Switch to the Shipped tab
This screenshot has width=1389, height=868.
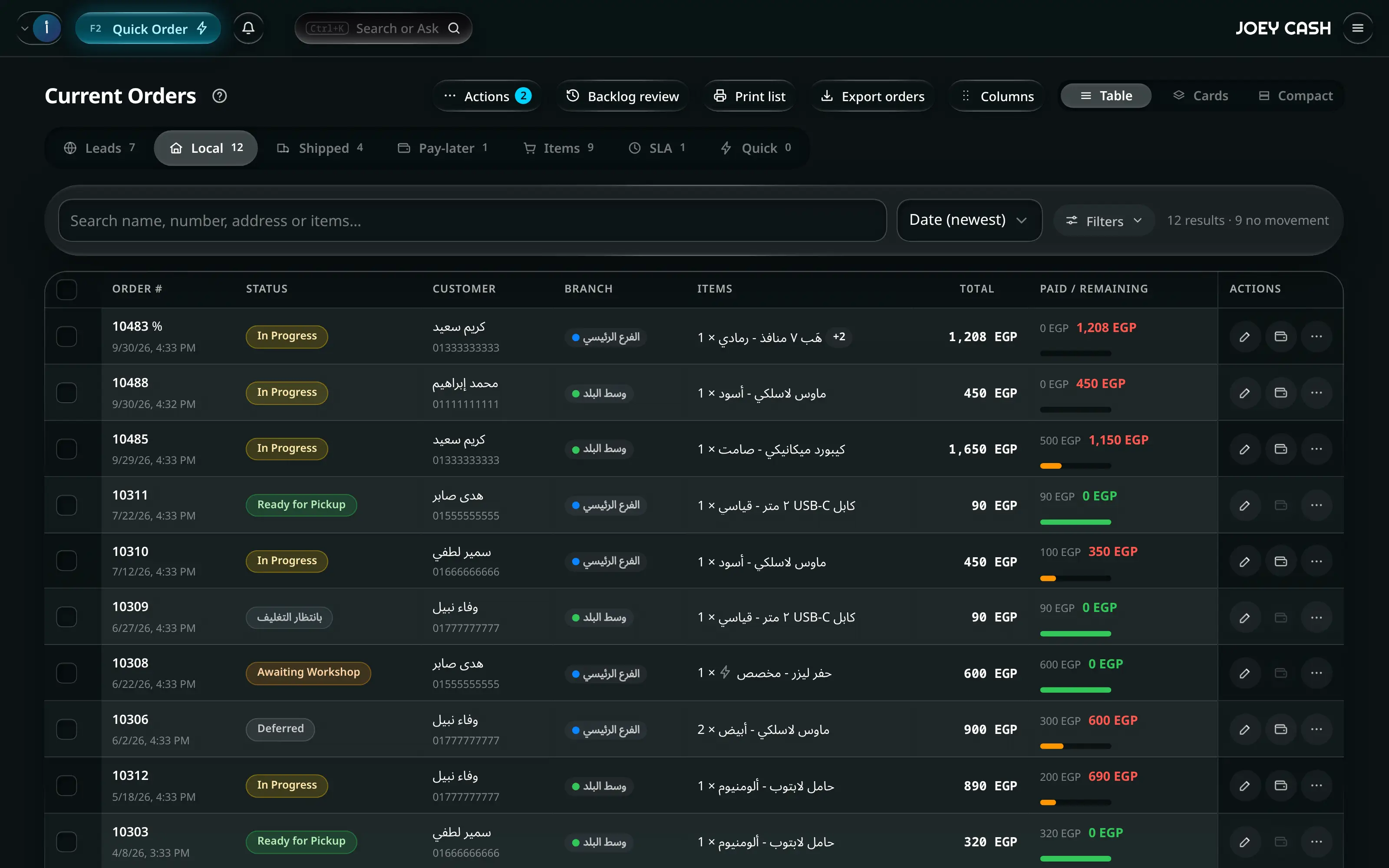320,148
